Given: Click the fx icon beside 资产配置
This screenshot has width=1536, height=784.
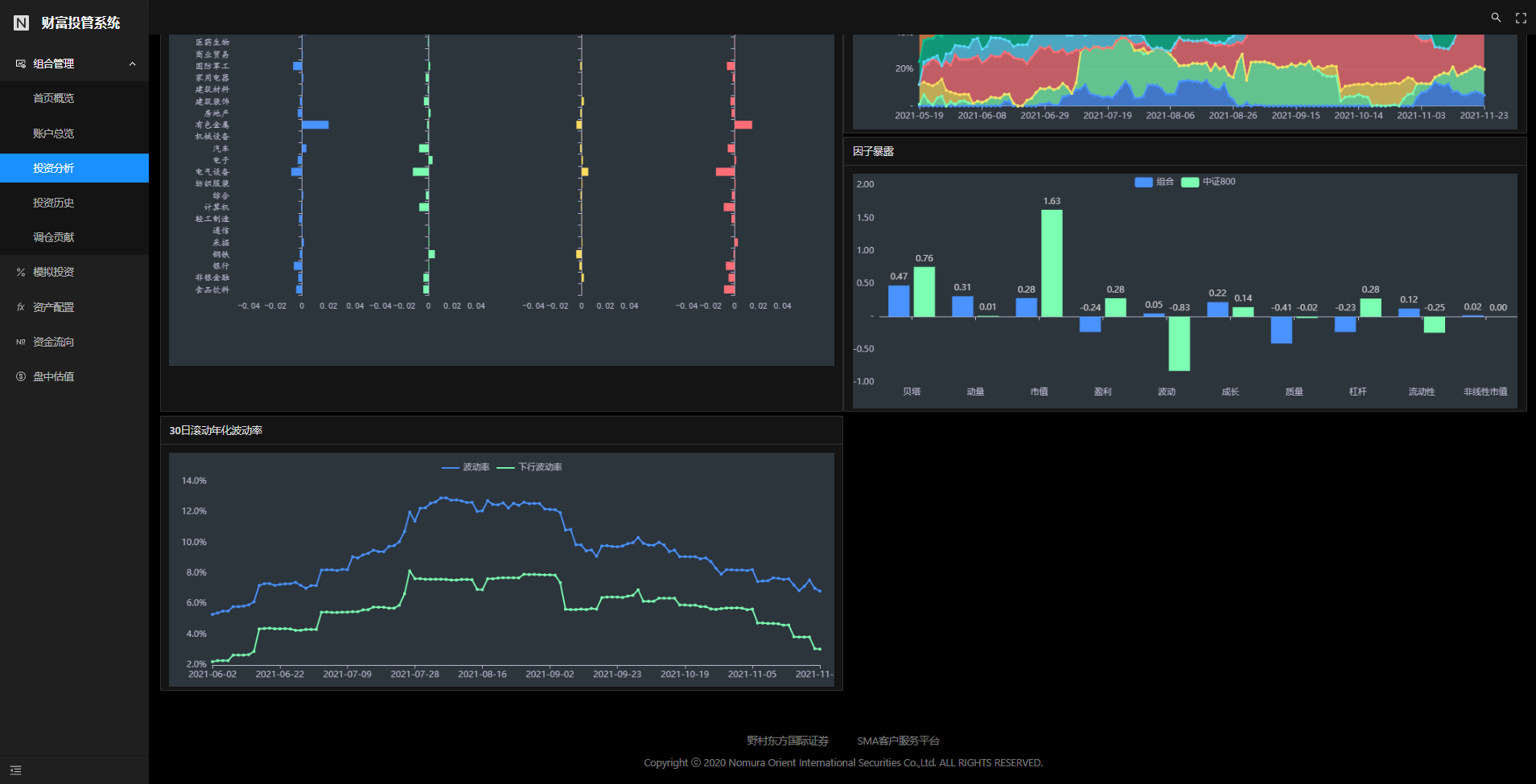Looking at the screenshot, I should pyautogui.click(x=21, y=307).
